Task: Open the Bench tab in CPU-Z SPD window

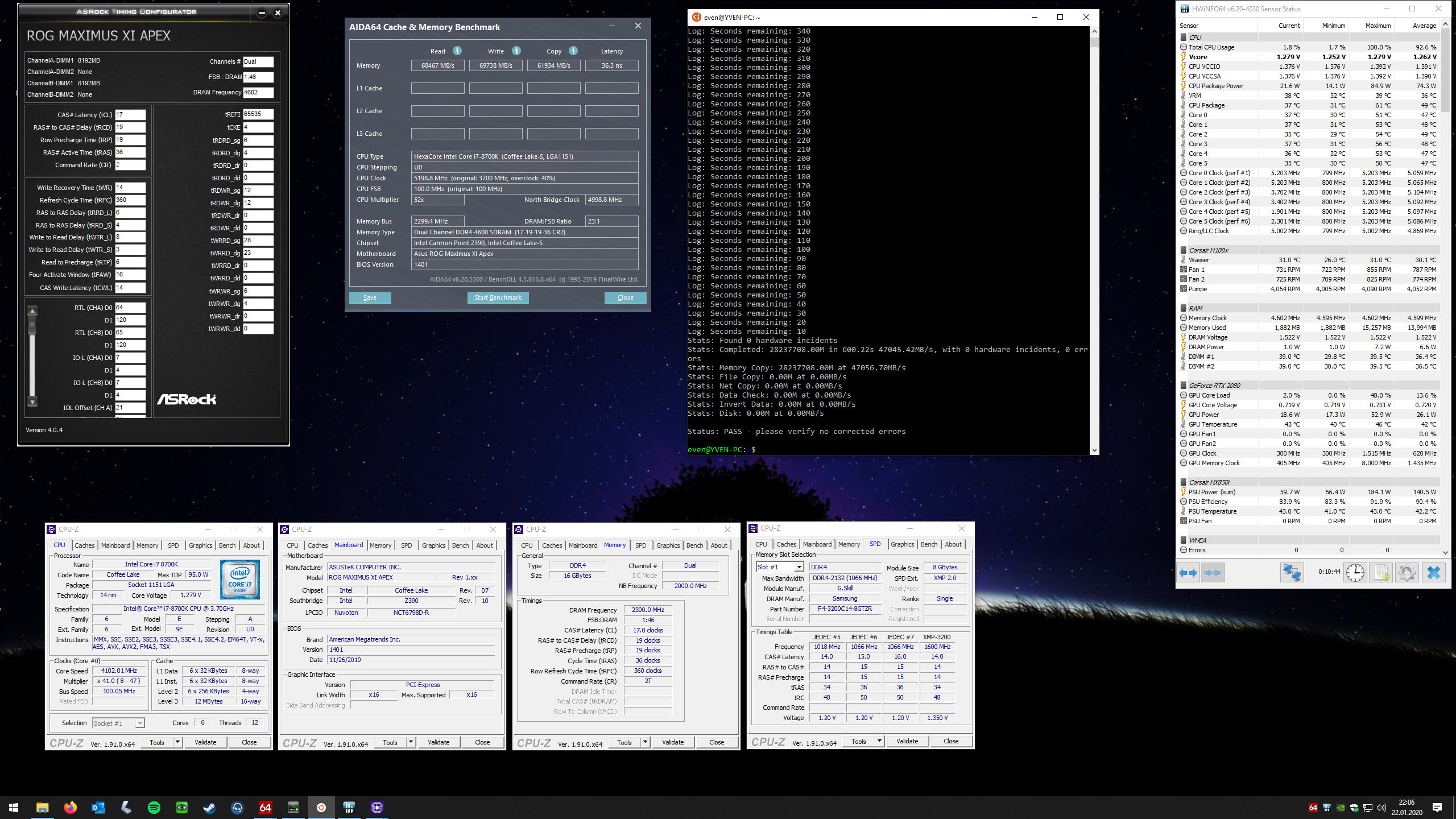Action: [929, 544]
